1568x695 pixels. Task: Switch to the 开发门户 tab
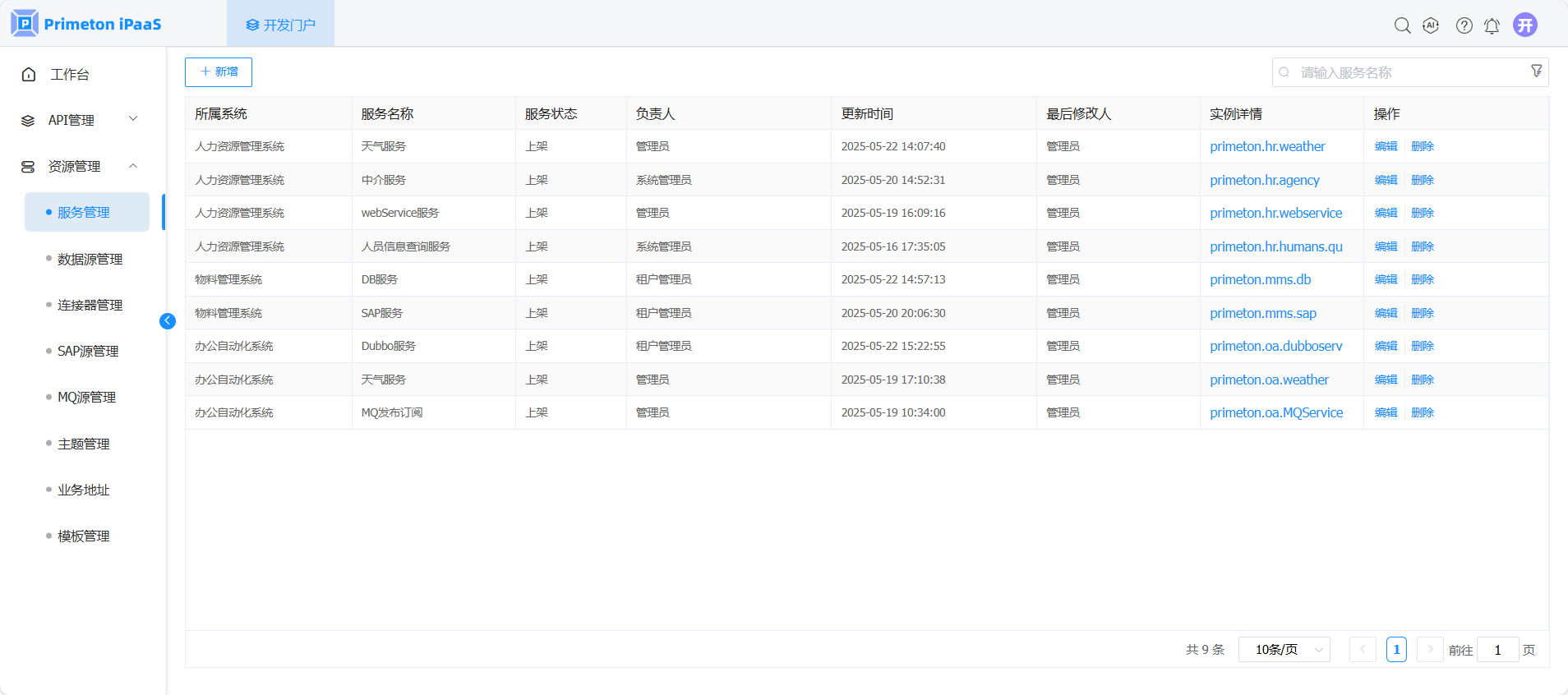(280, 25)
